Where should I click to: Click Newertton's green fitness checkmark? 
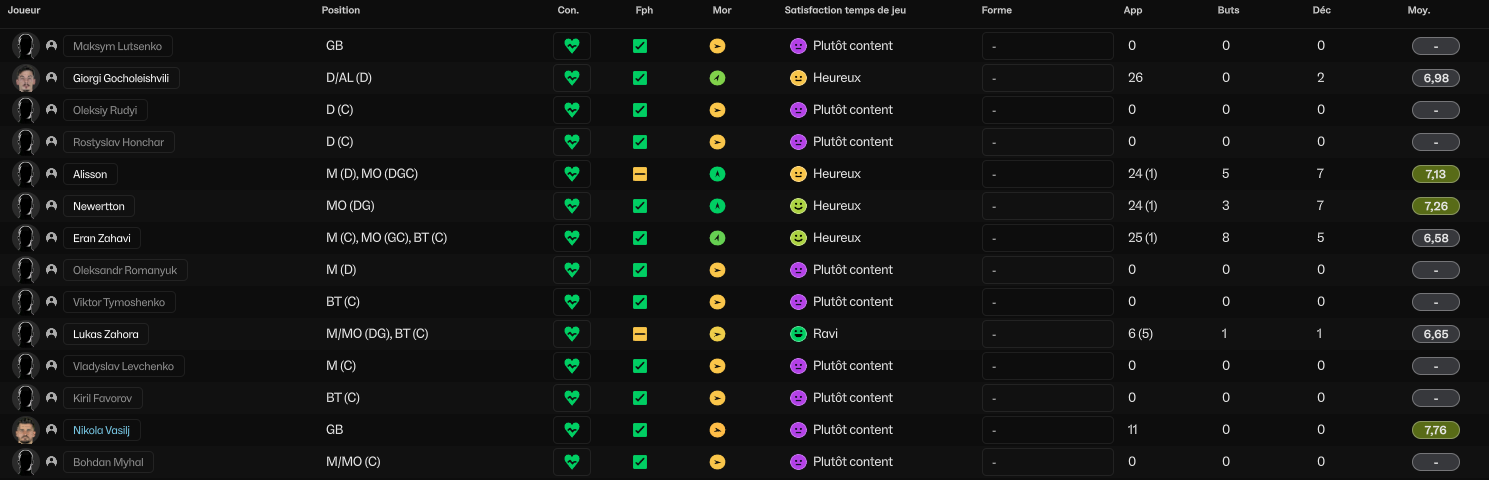[x=640, y=206]
